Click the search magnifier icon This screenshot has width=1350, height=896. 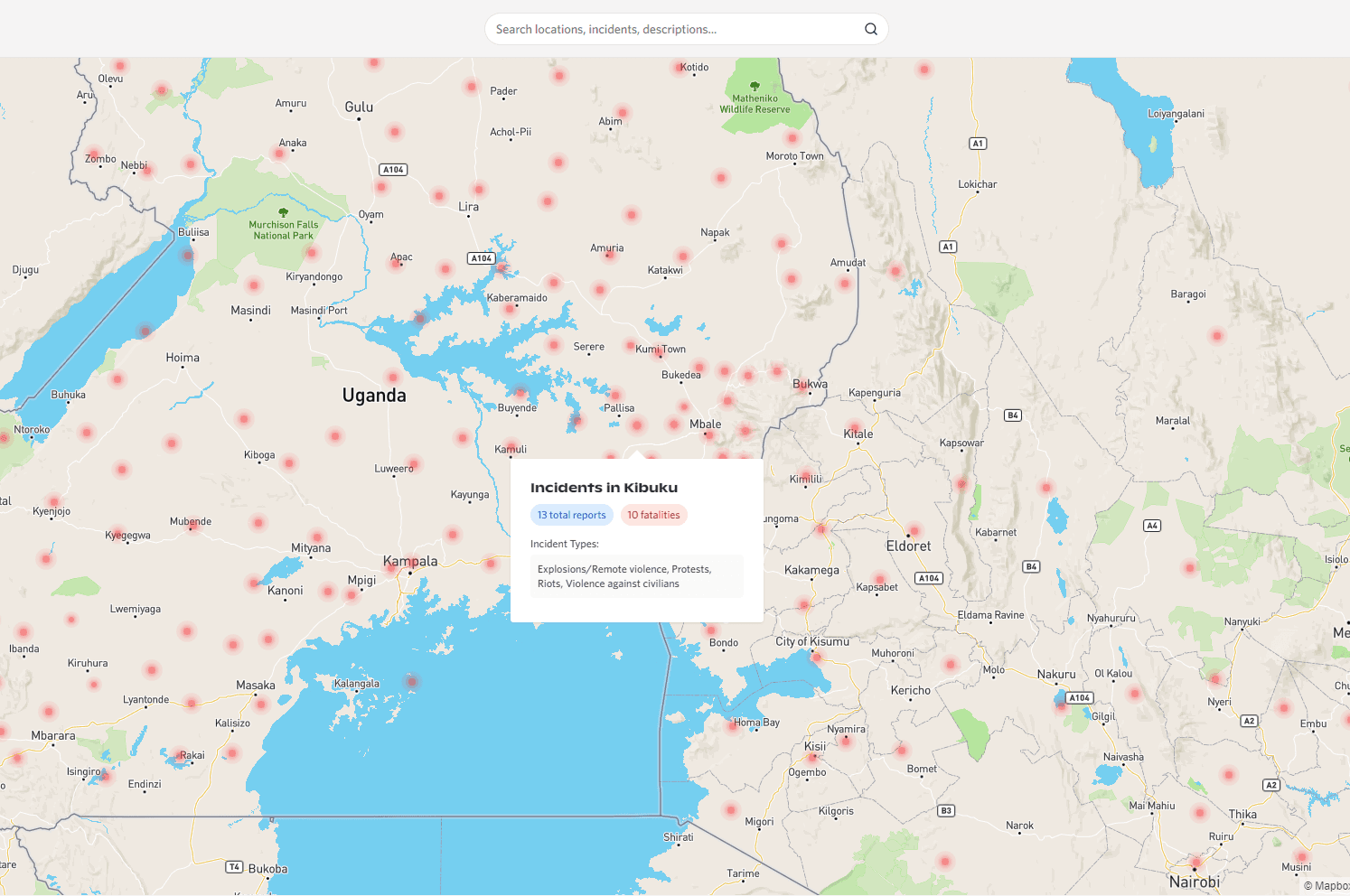871,29
